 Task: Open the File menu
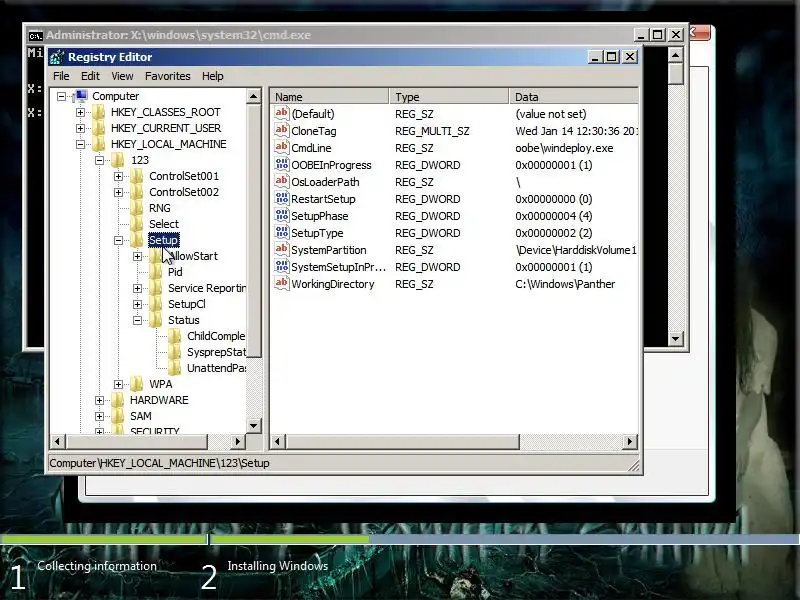pyautogui.click(x=61, y=76)
